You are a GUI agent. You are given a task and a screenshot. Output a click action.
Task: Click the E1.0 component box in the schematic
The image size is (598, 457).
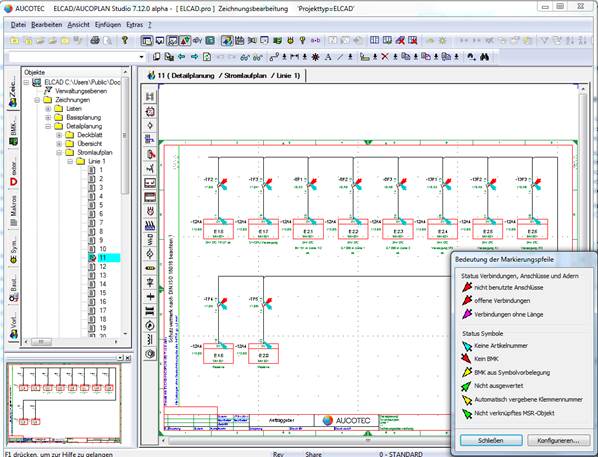coord(219,229)
